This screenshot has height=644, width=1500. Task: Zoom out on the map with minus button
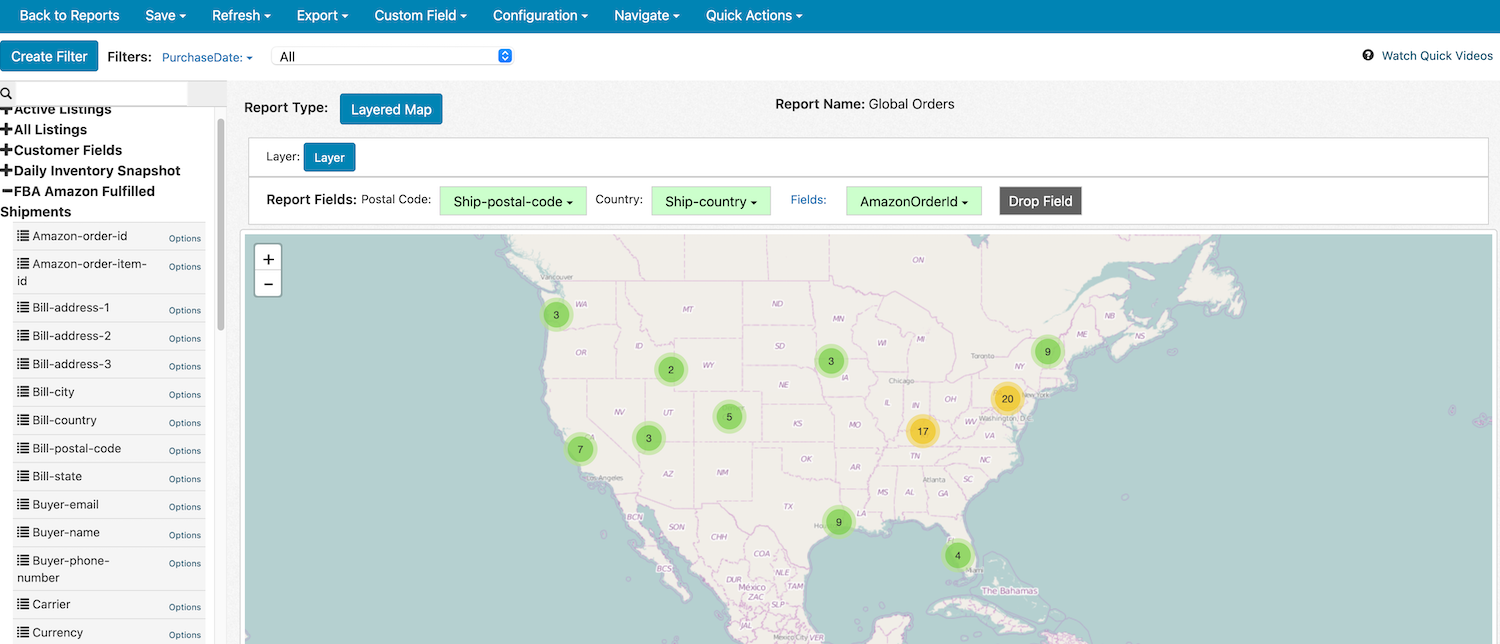pos(268,284)
